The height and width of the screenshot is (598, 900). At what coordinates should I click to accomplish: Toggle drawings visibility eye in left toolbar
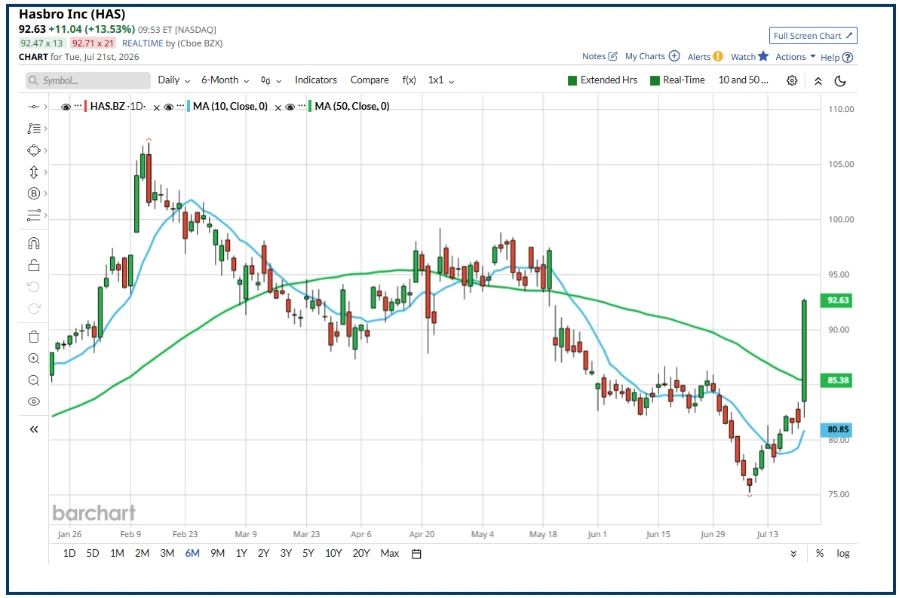[34, 402]
